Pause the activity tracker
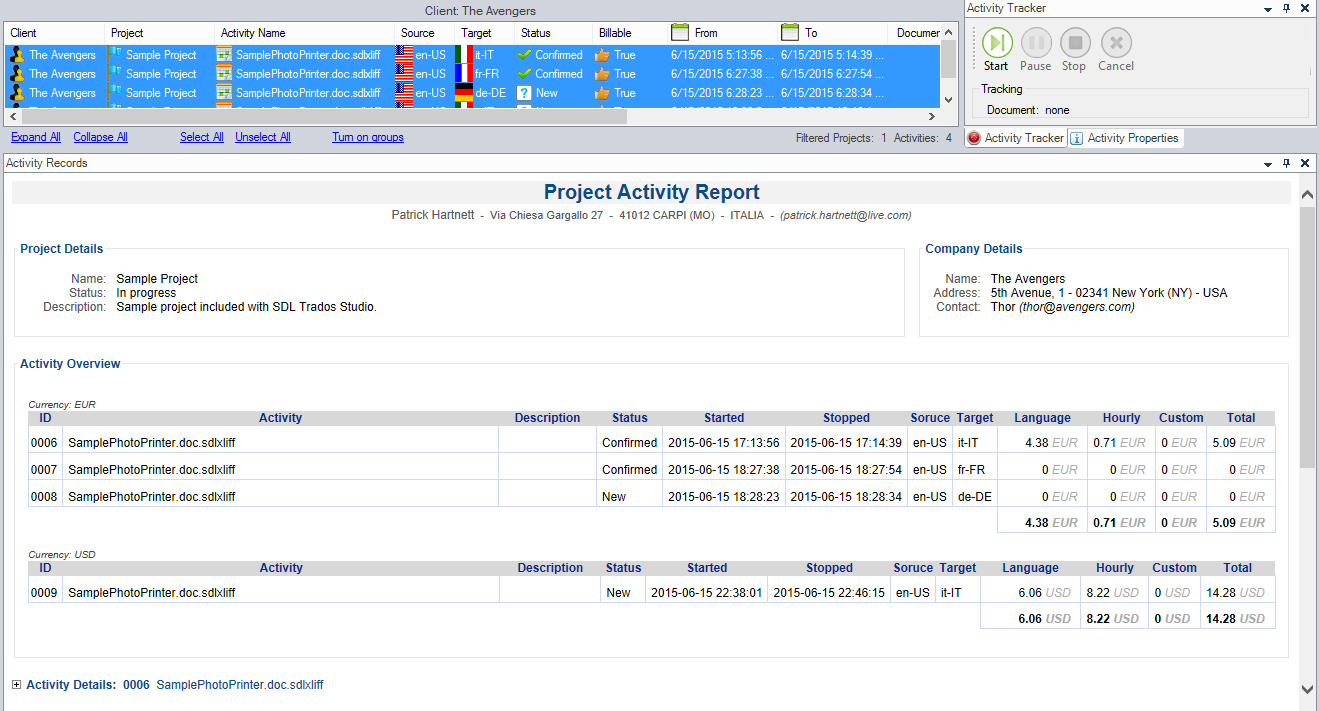1319x711 pixels. click(x=1035, y=43)
